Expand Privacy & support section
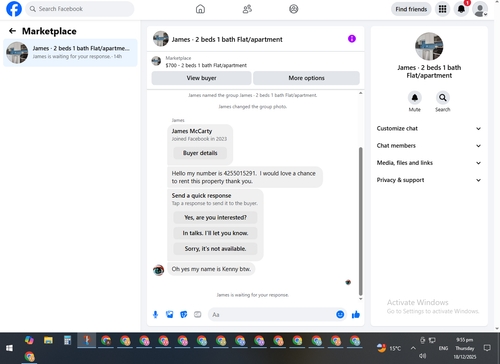 (429, 180)
